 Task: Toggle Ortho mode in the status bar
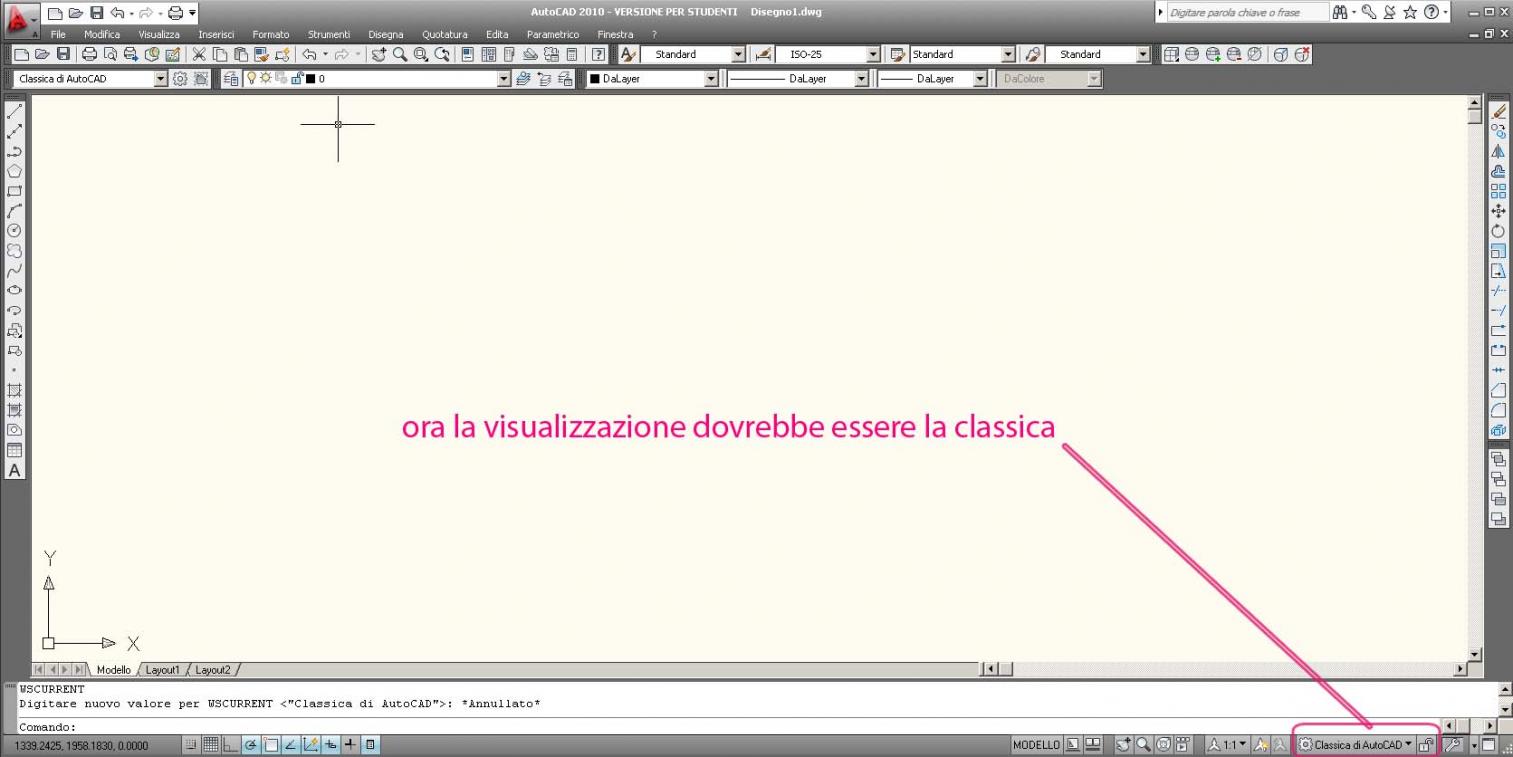pyautogui.click(x=229, y=744)
